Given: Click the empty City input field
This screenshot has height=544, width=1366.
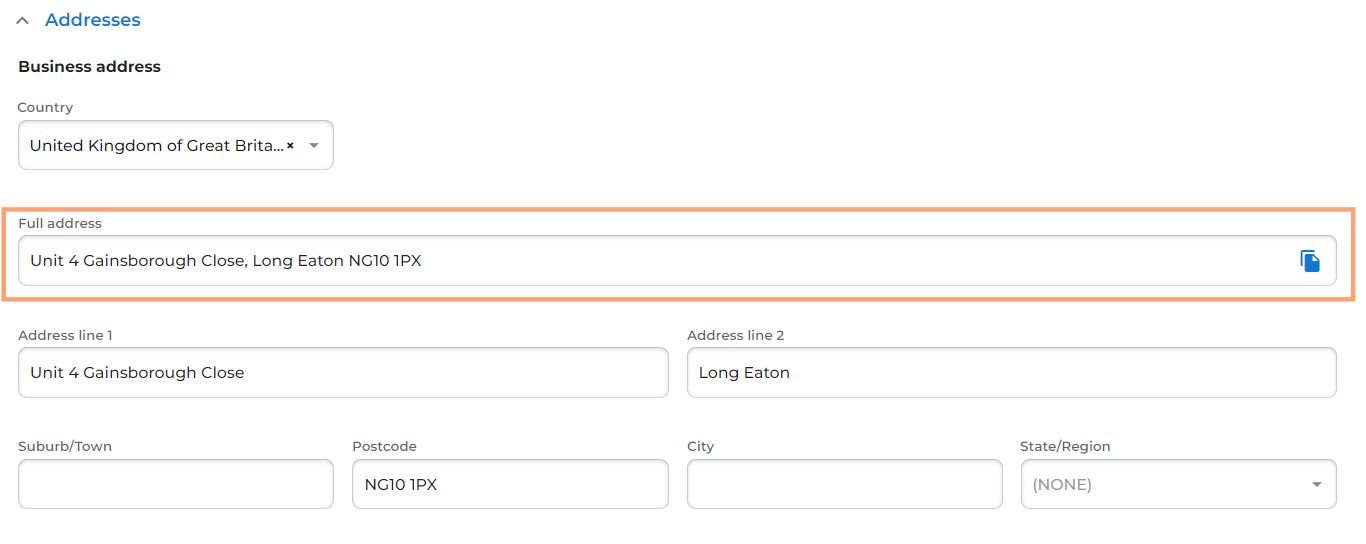Looking at the screenshot, I should click(844, 484).
